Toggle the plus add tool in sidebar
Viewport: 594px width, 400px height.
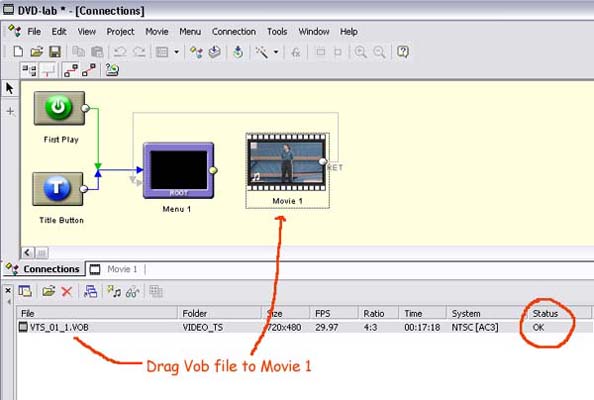click(x=10, y=111)
